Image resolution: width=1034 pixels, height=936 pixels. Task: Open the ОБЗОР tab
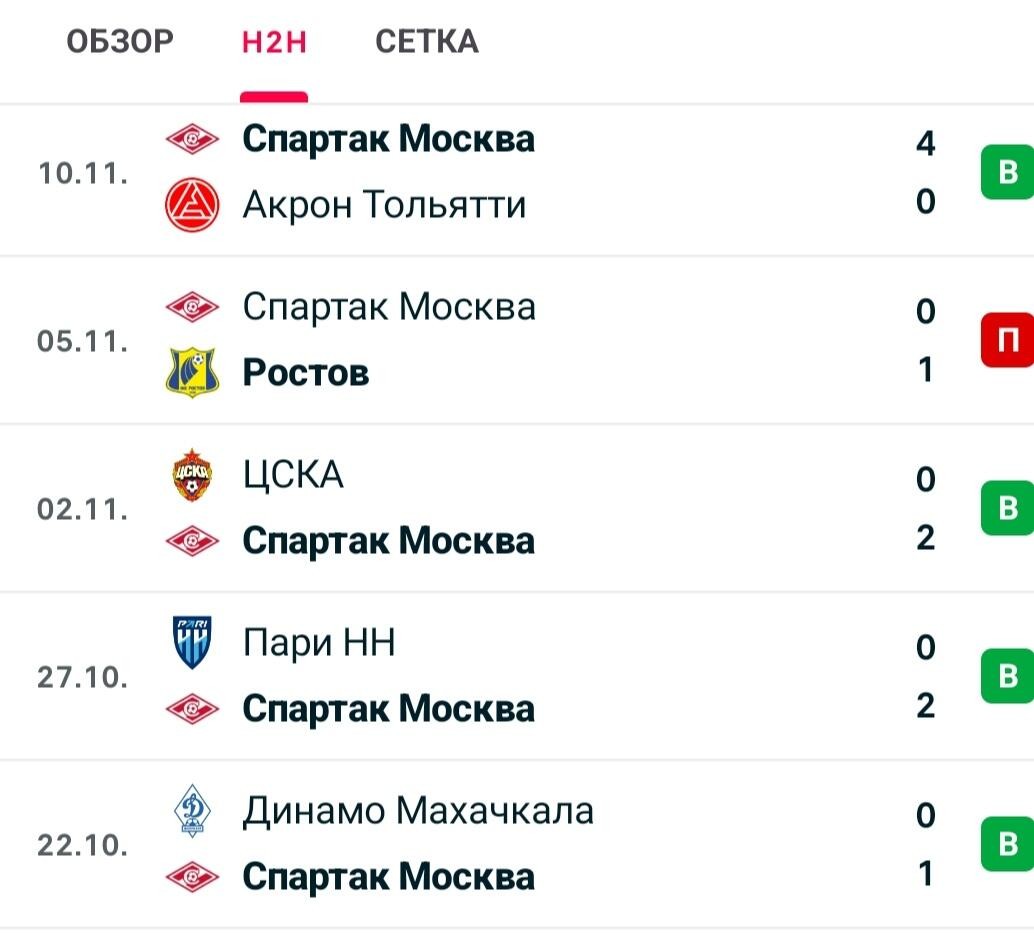click(x=120, y=42)
